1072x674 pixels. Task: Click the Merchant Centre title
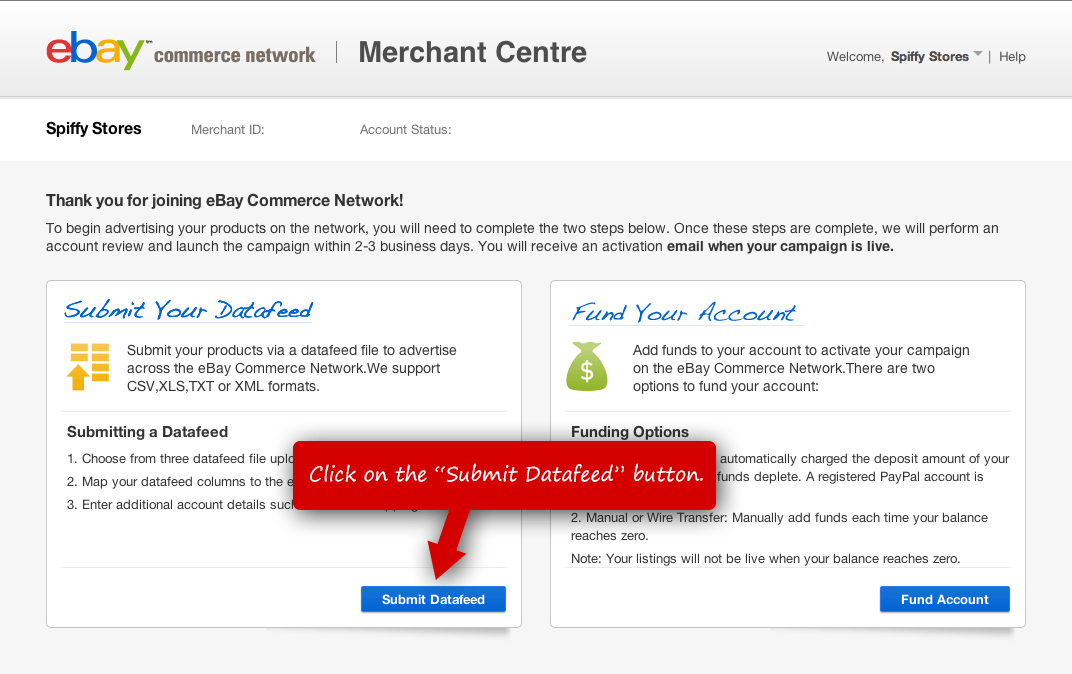(472, 52)
